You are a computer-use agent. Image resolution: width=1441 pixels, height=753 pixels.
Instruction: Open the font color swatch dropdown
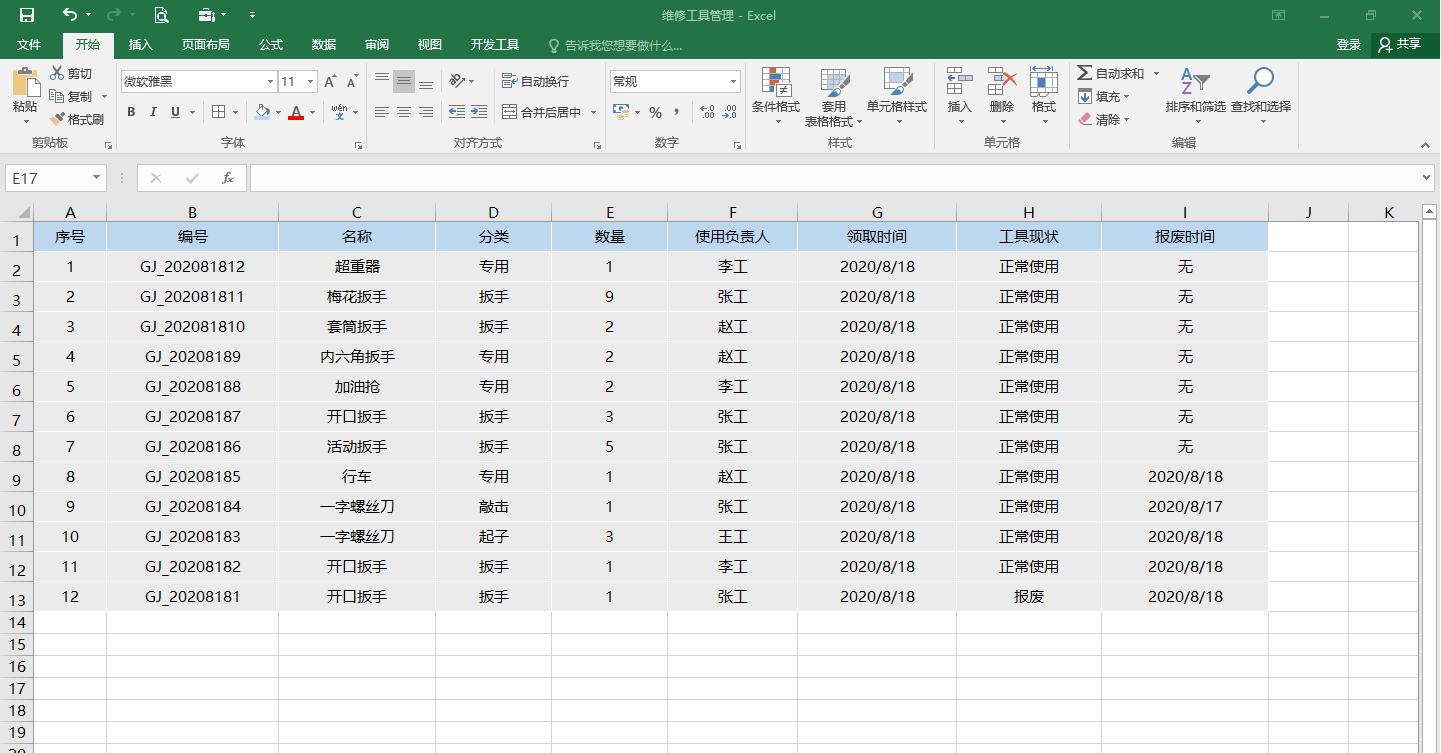click(x=311, y=113)
